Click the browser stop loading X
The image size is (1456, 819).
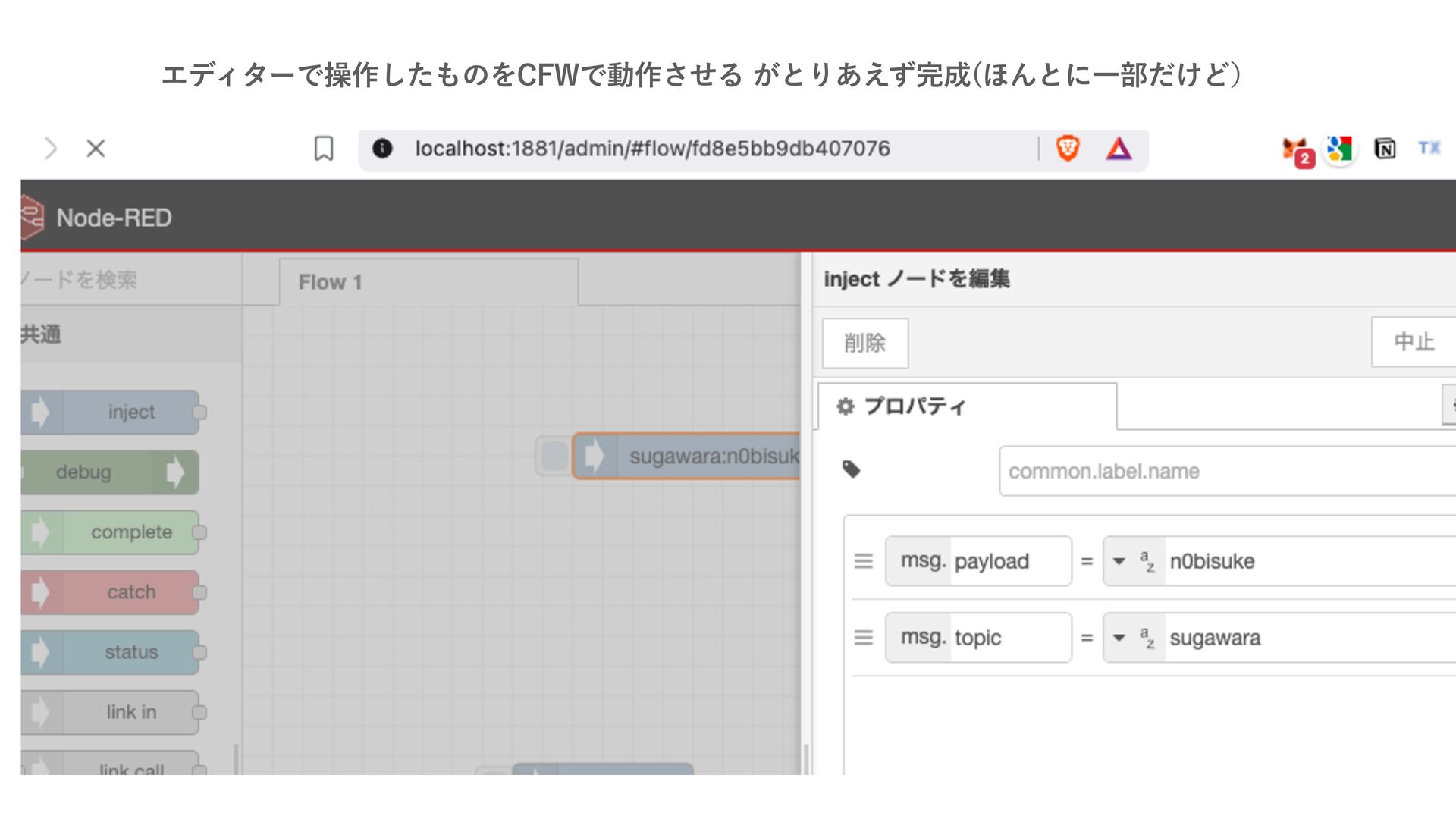(96, 149)
